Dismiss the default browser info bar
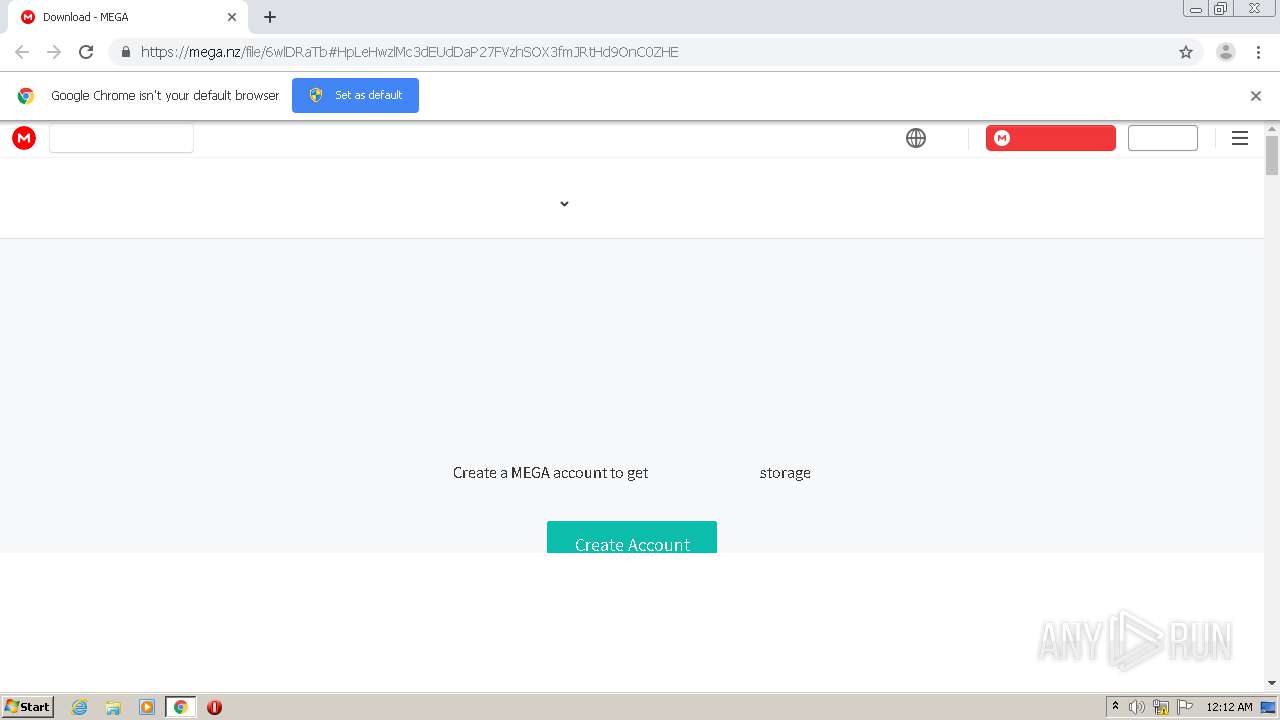Image resolution: width=1280 pixels, height=720 pixels. [1256, 96]
